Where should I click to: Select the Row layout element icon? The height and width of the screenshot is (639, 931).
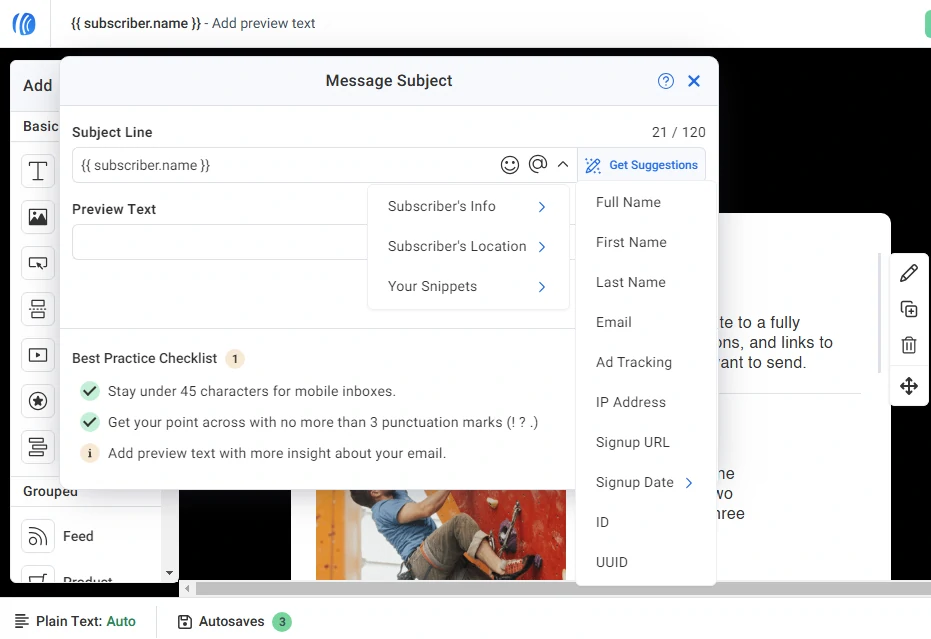(38, 447)
